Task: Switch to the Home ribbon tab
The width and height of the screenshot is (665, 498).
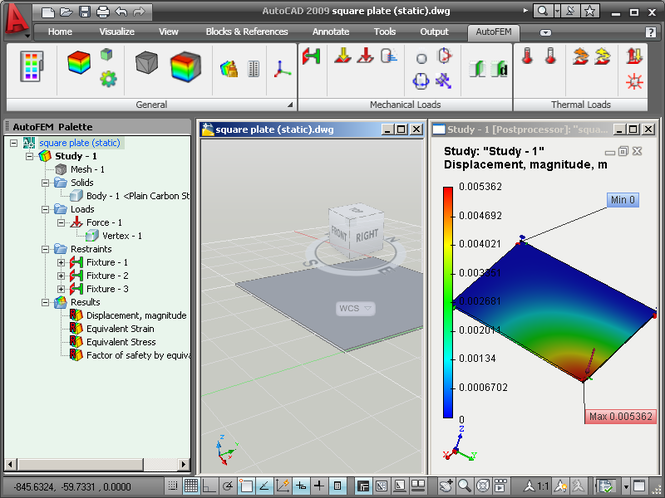Action: point(60,32)
